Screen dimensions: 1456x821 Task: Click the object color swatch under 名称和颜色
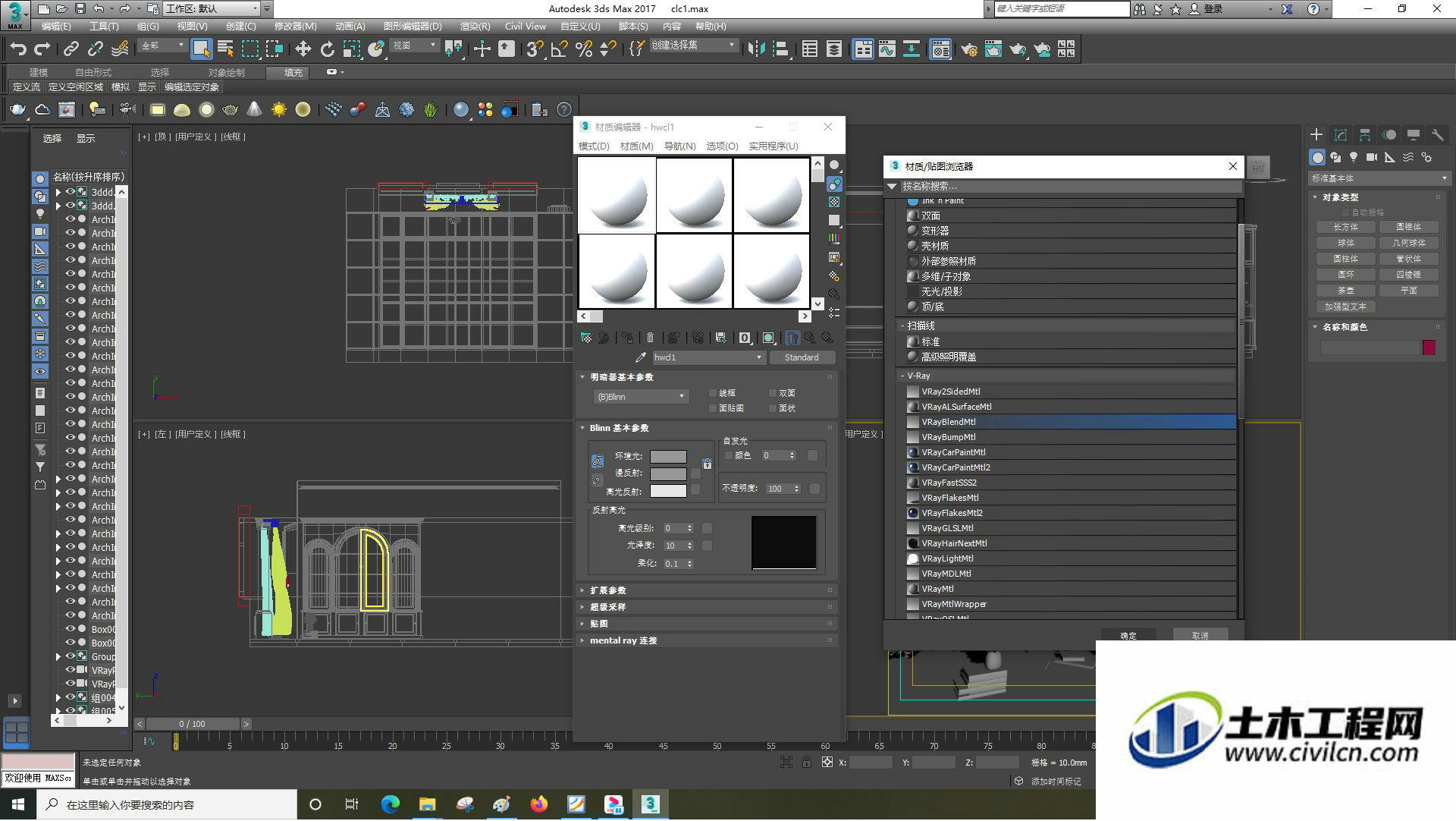coord(1429,348)
